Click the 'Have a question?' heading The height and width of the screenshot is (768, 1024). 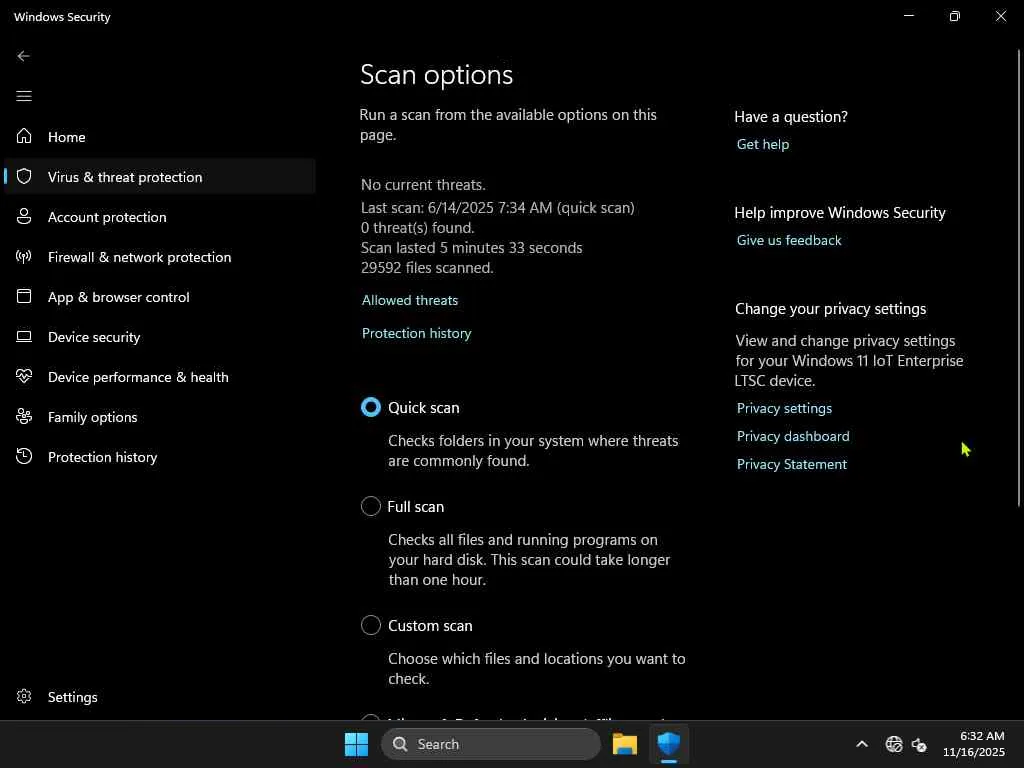click(791, 117)
